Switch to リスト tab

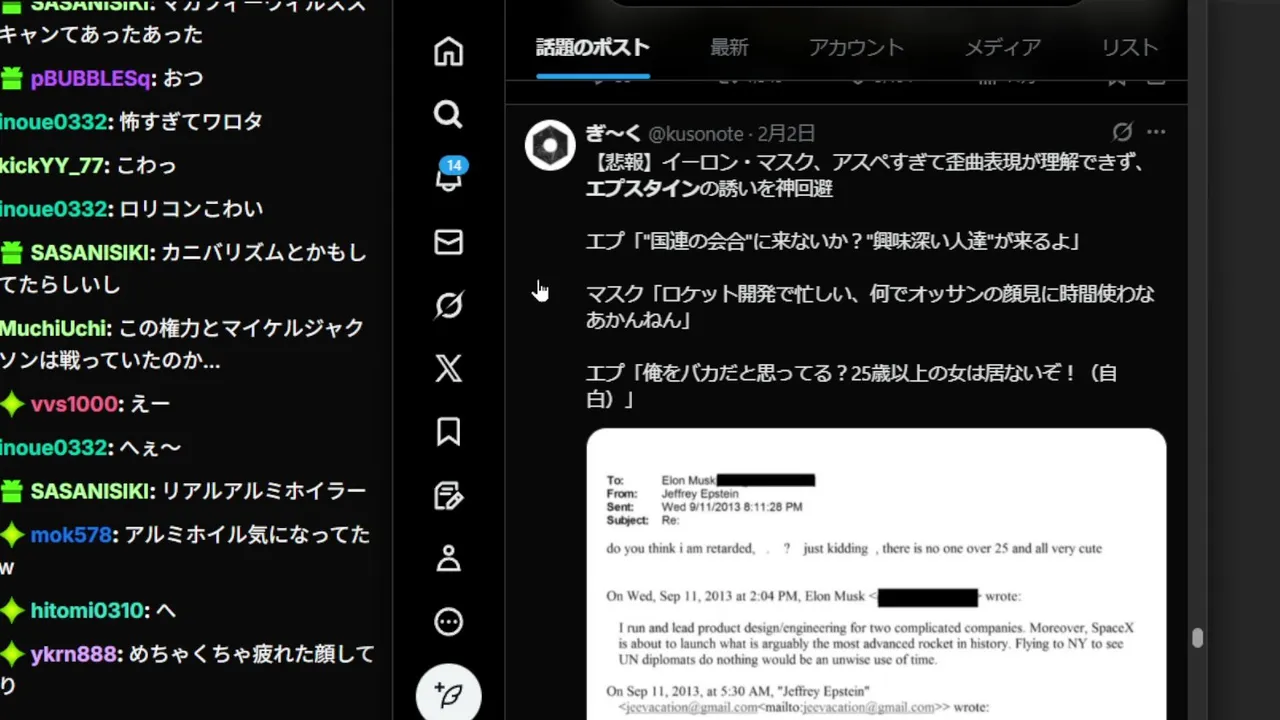click(1130, 47)
